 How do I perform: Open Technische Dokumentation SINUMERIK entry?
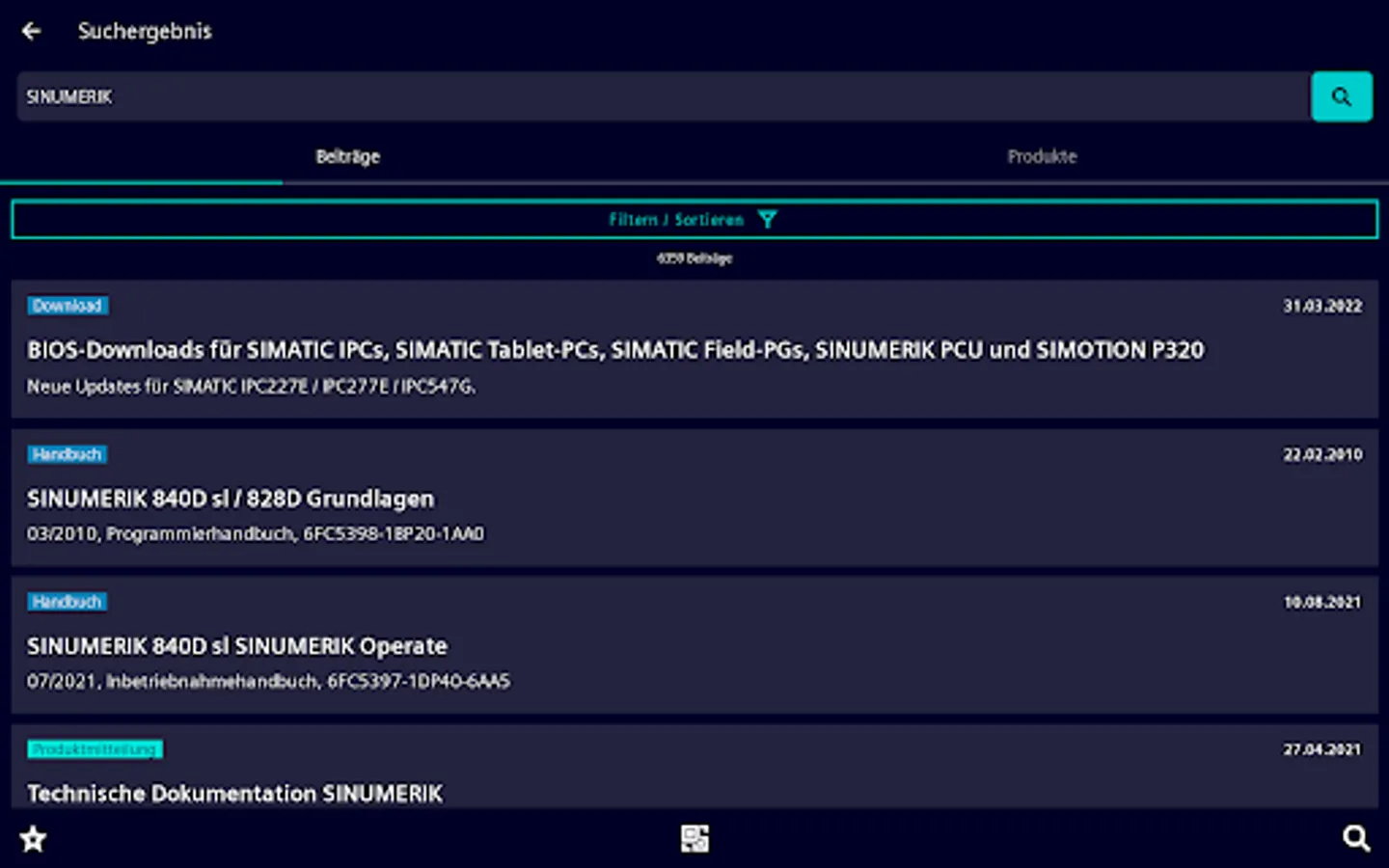click(x=694, y=768)
